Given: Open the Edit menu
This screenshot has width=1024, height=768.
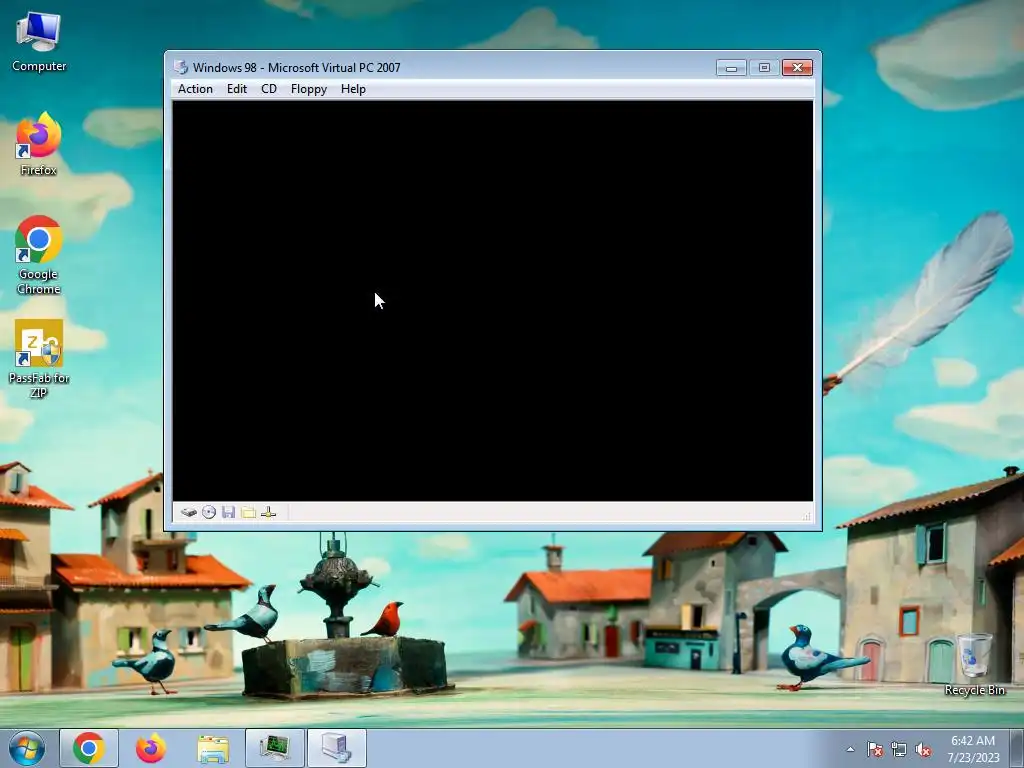Looking at the screenshot, I should pyautogui.click(x=236, y=89).
